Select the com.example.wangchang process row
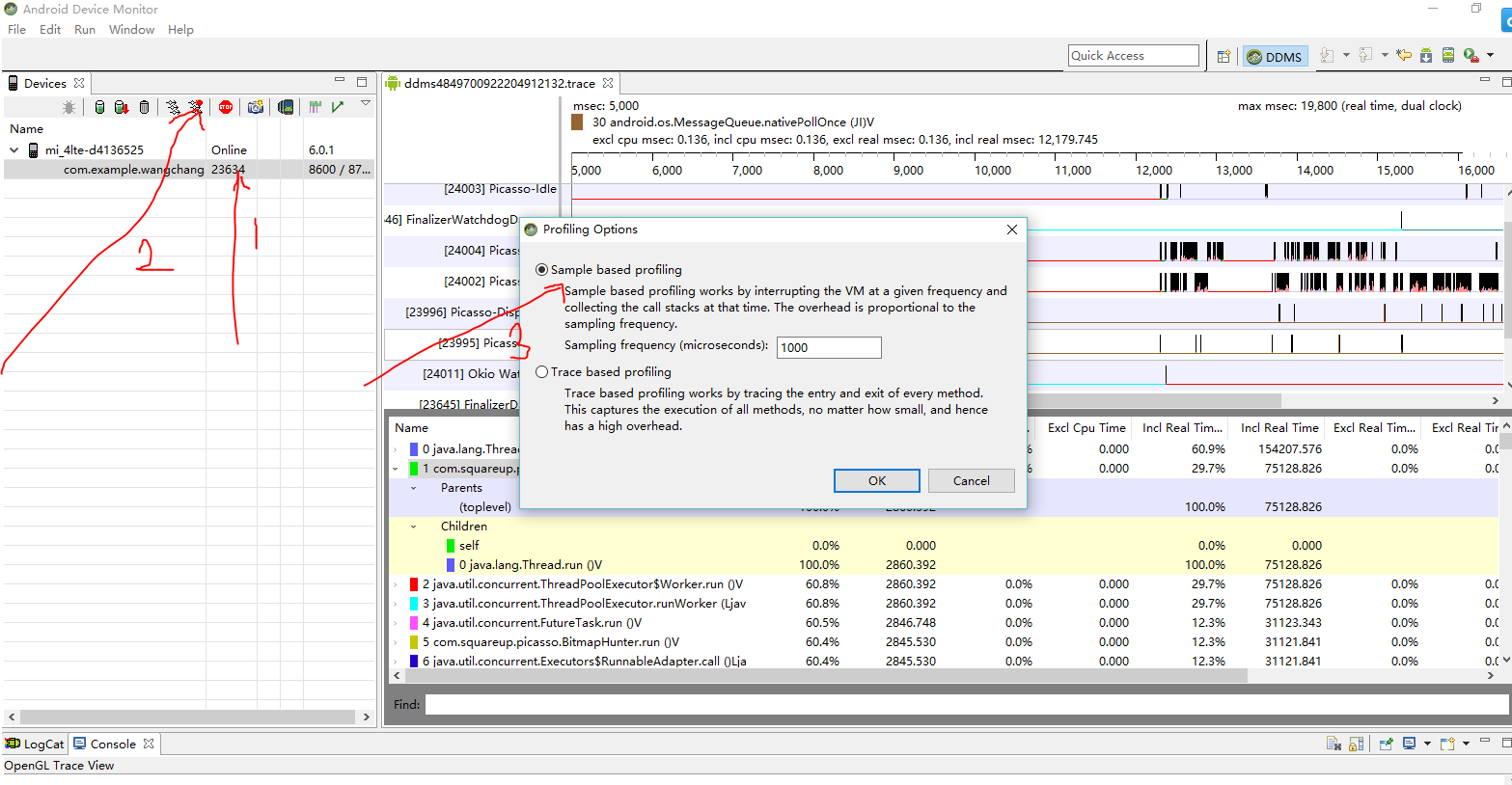1512x785 pixels. (189, 170)
